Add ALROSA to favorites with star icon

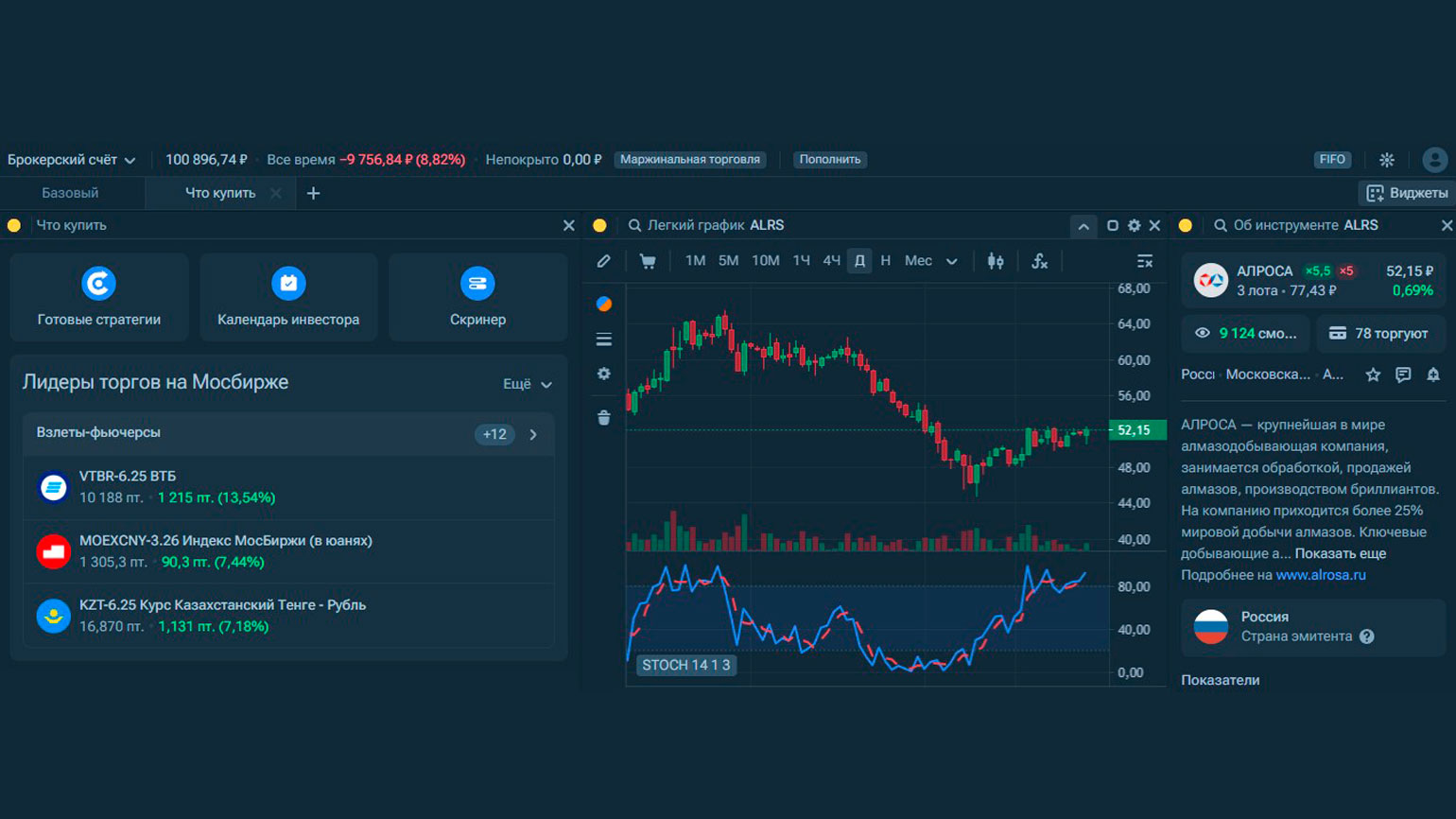pos(1373,375)
